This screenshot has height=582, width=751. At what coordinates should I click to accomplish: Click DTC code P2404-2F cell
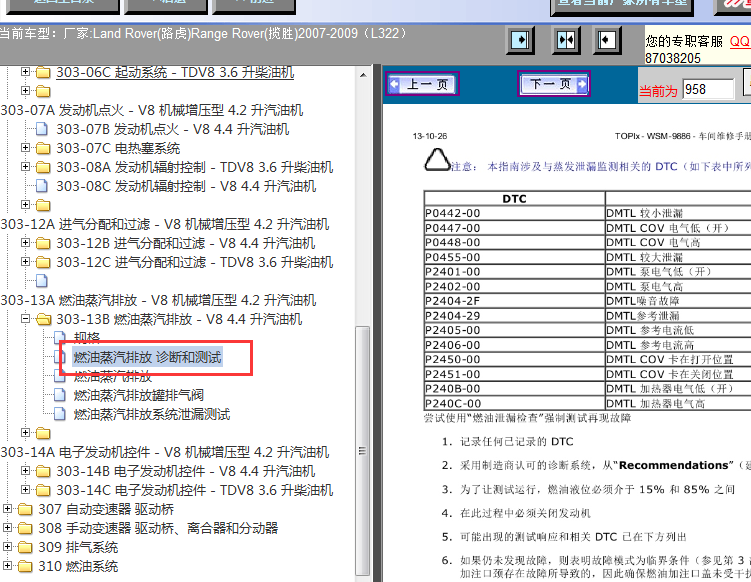(x=514, y=301)
